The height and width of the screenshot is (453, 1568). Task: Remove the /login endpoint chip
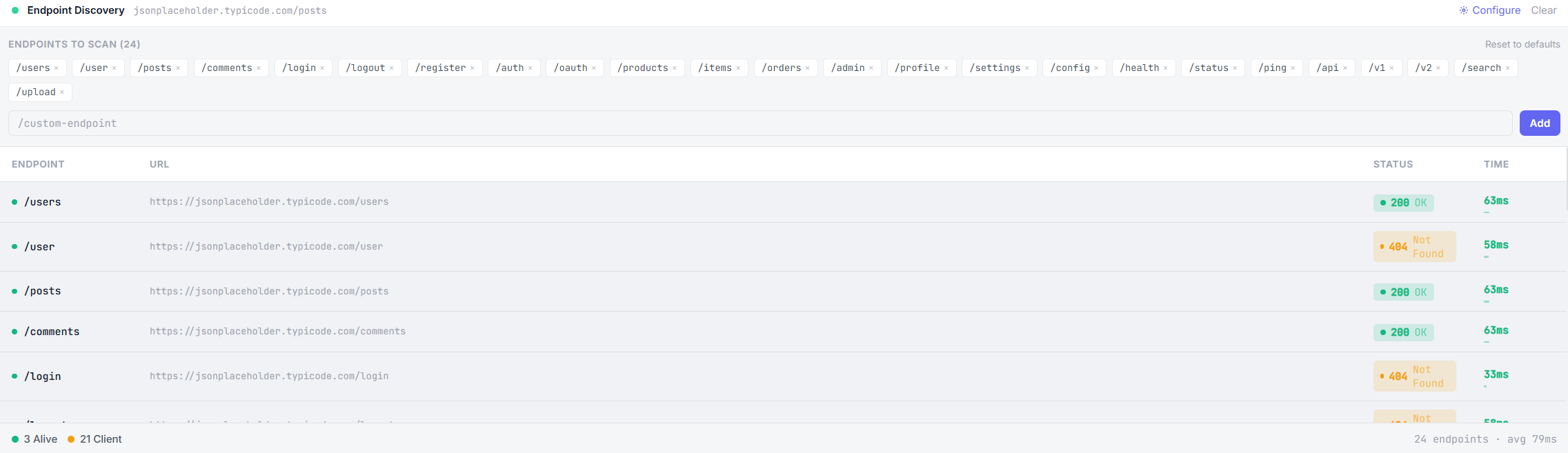click(322, 68)
